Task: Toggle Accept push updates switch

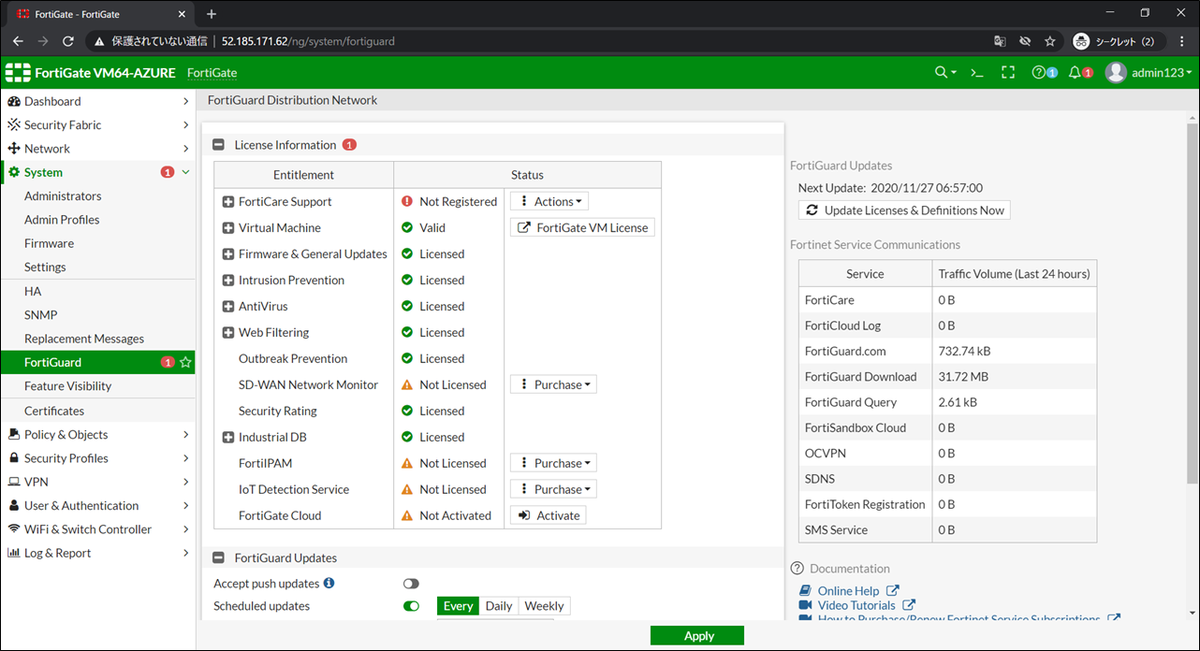Action: tap(411, 583)
